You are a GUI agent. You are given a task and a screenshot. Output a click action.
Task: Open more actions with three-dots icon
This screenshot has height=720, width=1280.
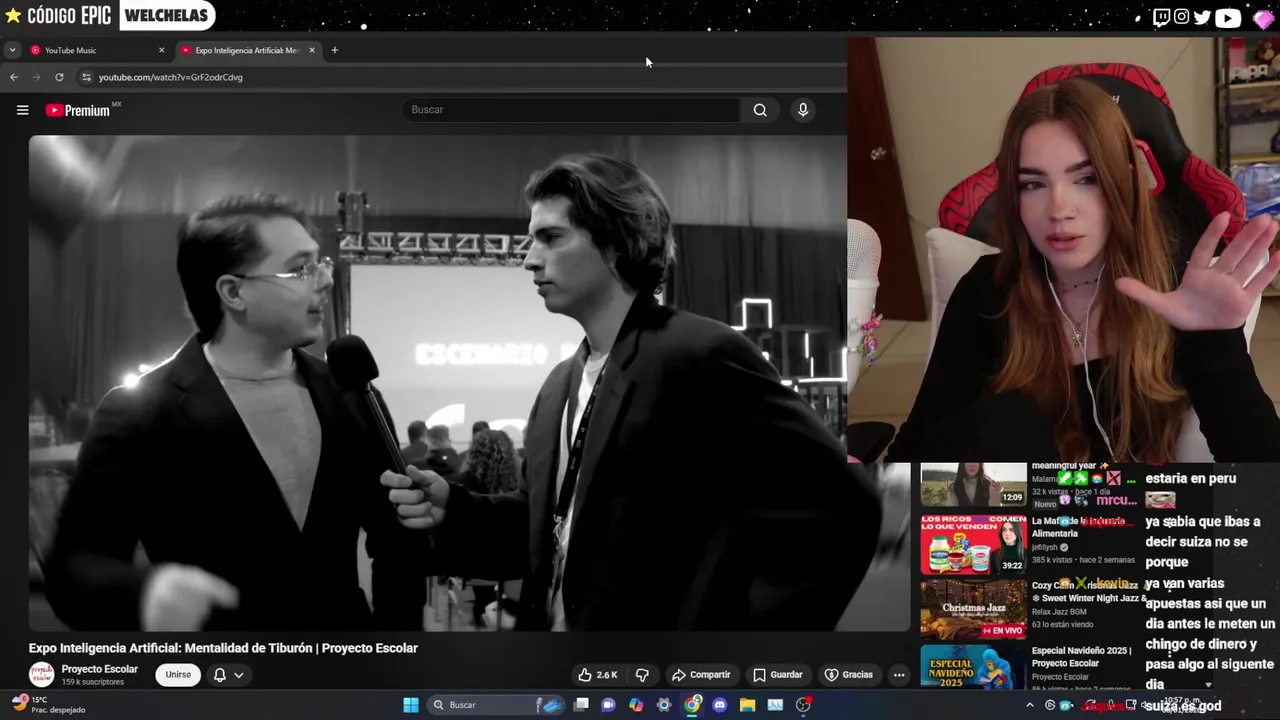(898, 675)
